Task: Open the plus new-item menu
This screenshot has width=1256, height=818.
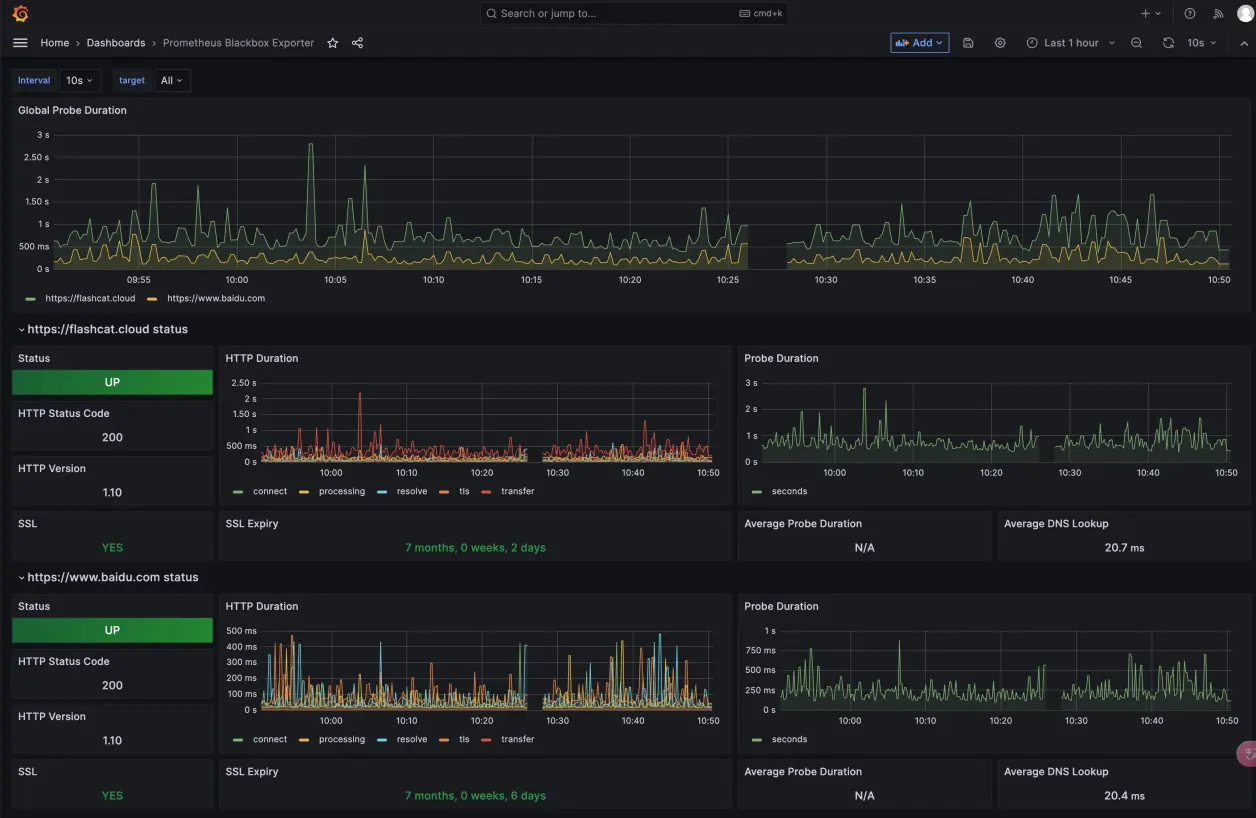Action: [1151, 14]
